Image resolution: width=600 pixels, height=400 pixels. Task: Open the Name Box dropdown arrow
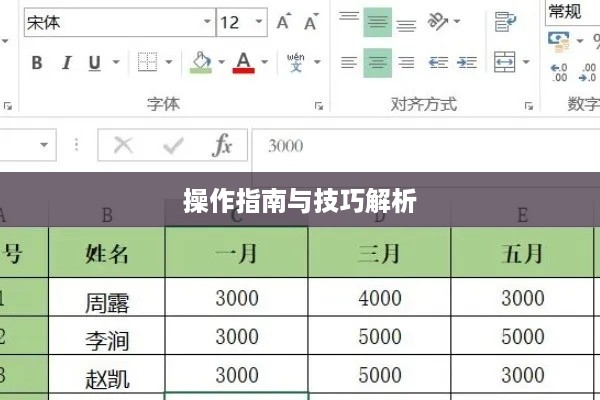coord(44,145)
